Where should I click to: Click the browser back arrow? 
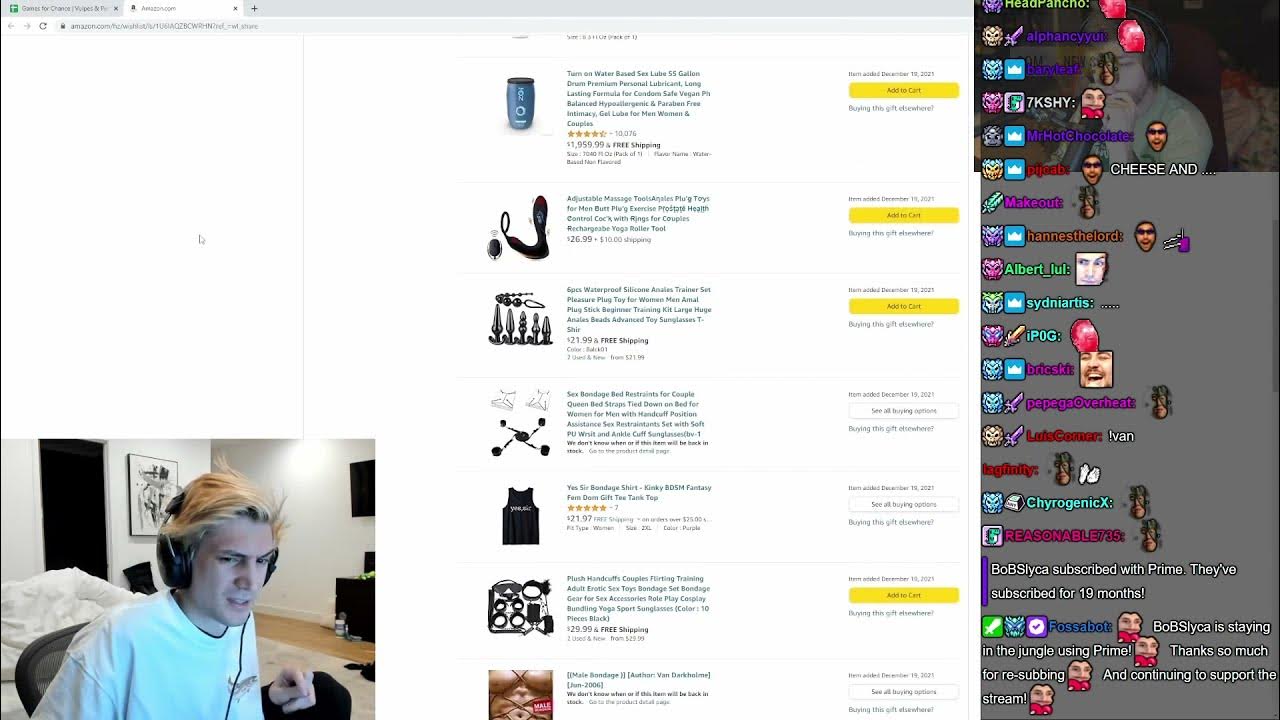click(x=11, y=25)
